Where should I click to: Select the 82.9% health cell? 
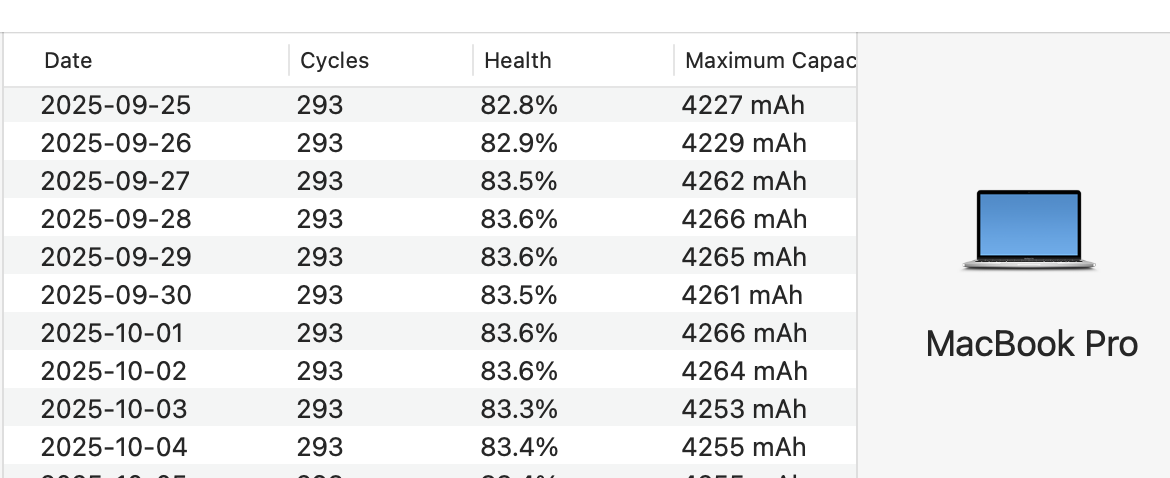tap(518, 143)
